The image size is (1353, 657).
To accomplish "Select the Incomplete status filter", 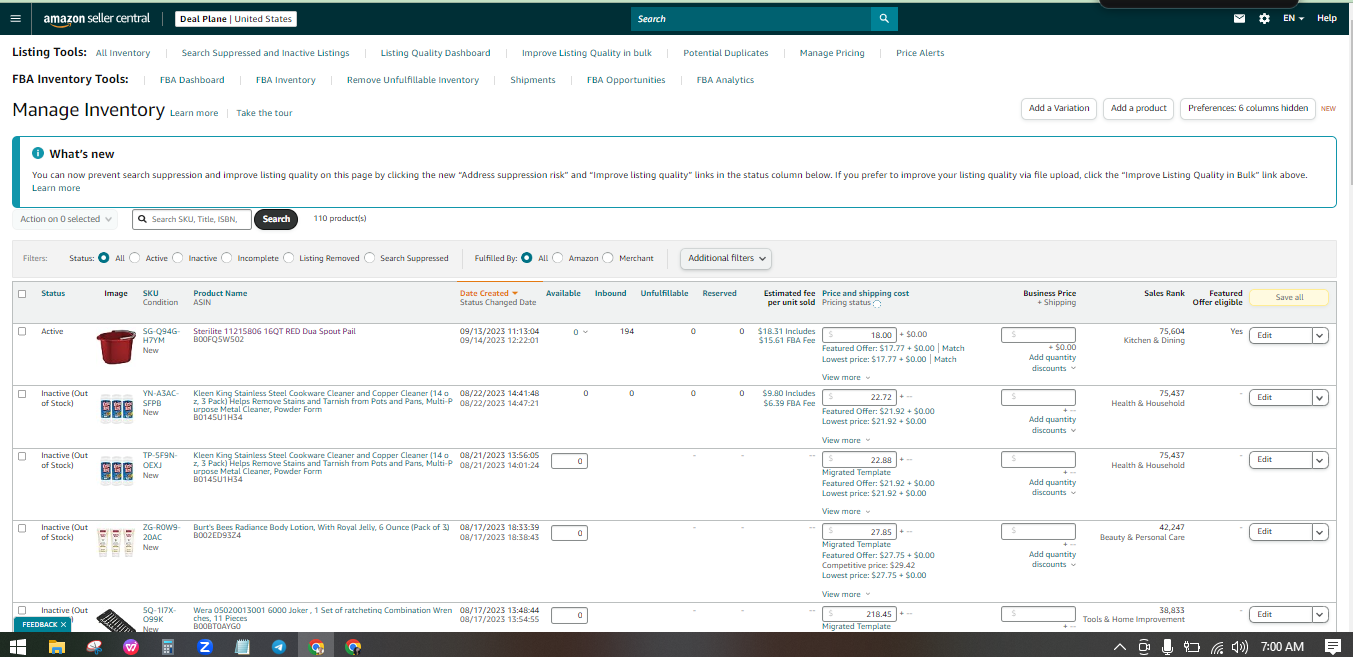I will (227, 258).
